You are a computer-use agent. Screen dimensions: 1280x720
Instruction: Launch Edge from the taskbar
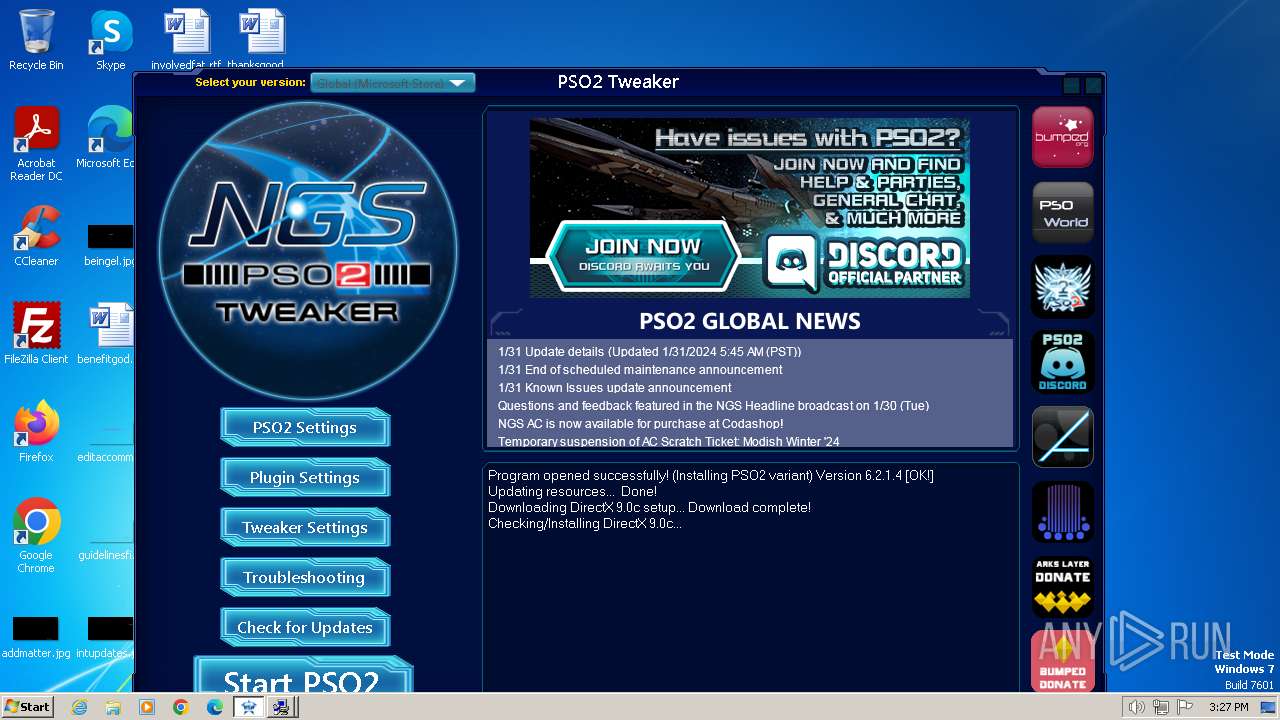(x=215, y=707)
